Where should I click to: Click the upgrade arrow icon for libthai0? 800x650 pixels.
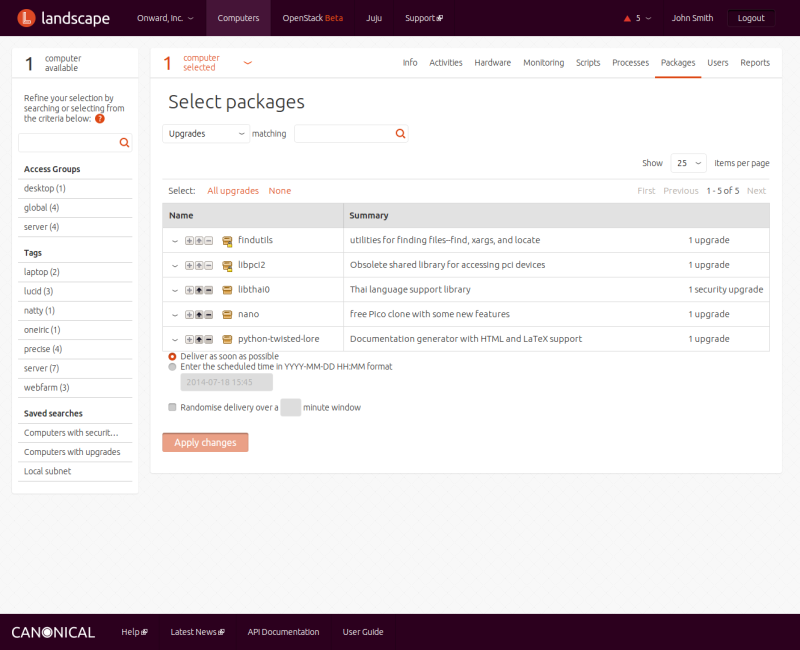(x=199, y=290)
